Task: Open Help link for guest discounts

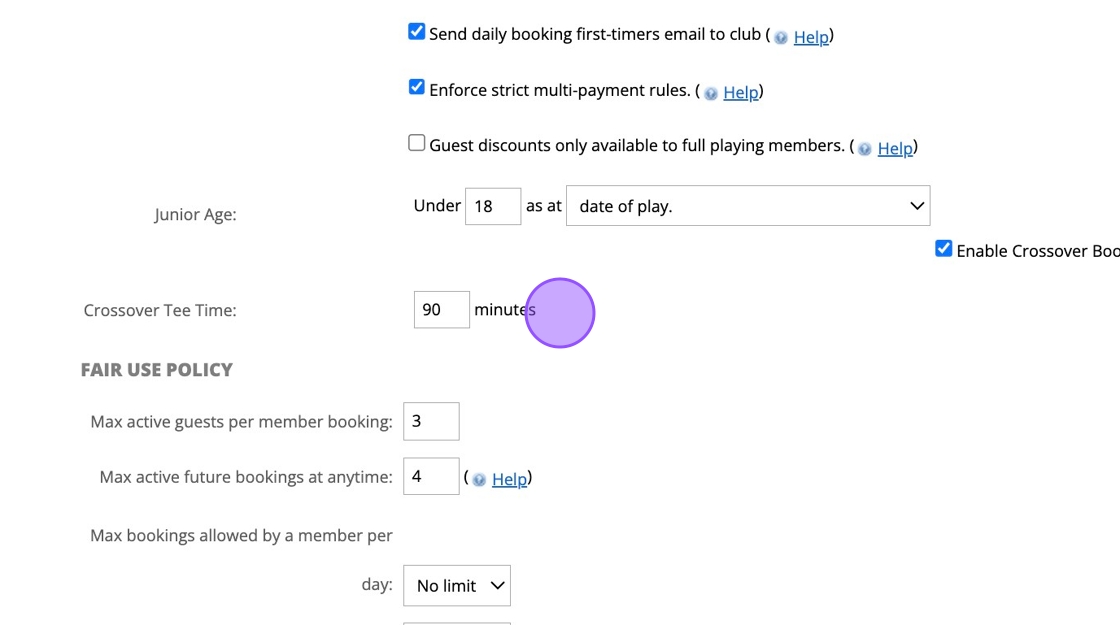Action: [x=895, y=149]
